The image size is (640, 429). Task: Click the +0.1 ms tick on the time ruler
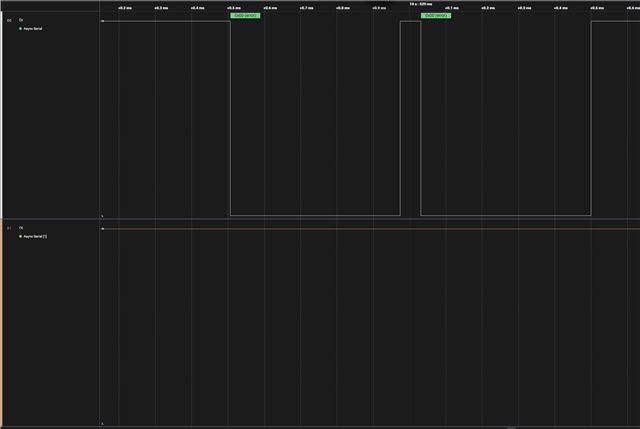451,8
